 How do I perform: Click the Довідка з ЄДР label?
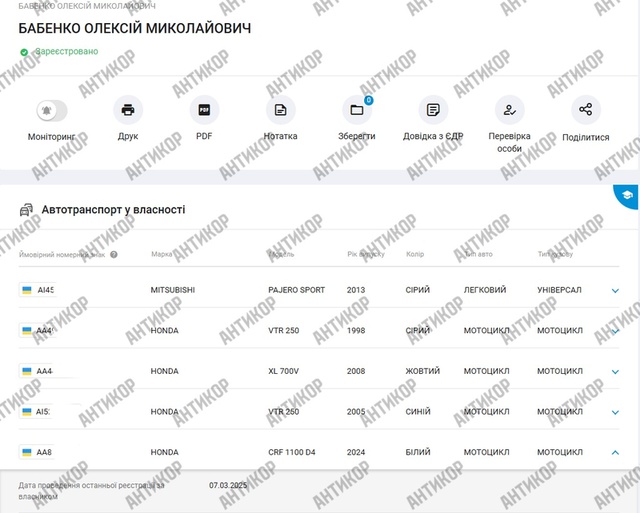(x=433, y=136)
